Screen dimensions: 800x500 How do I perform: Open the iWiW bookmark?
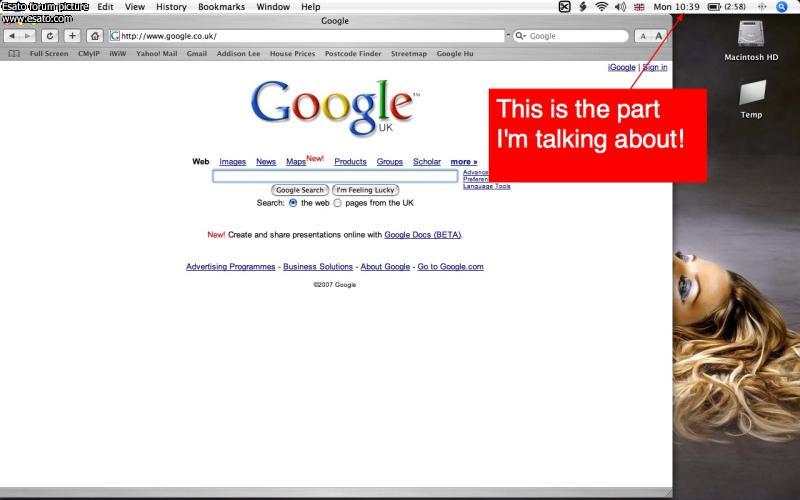pyautogui.click(x=117, y=54)
